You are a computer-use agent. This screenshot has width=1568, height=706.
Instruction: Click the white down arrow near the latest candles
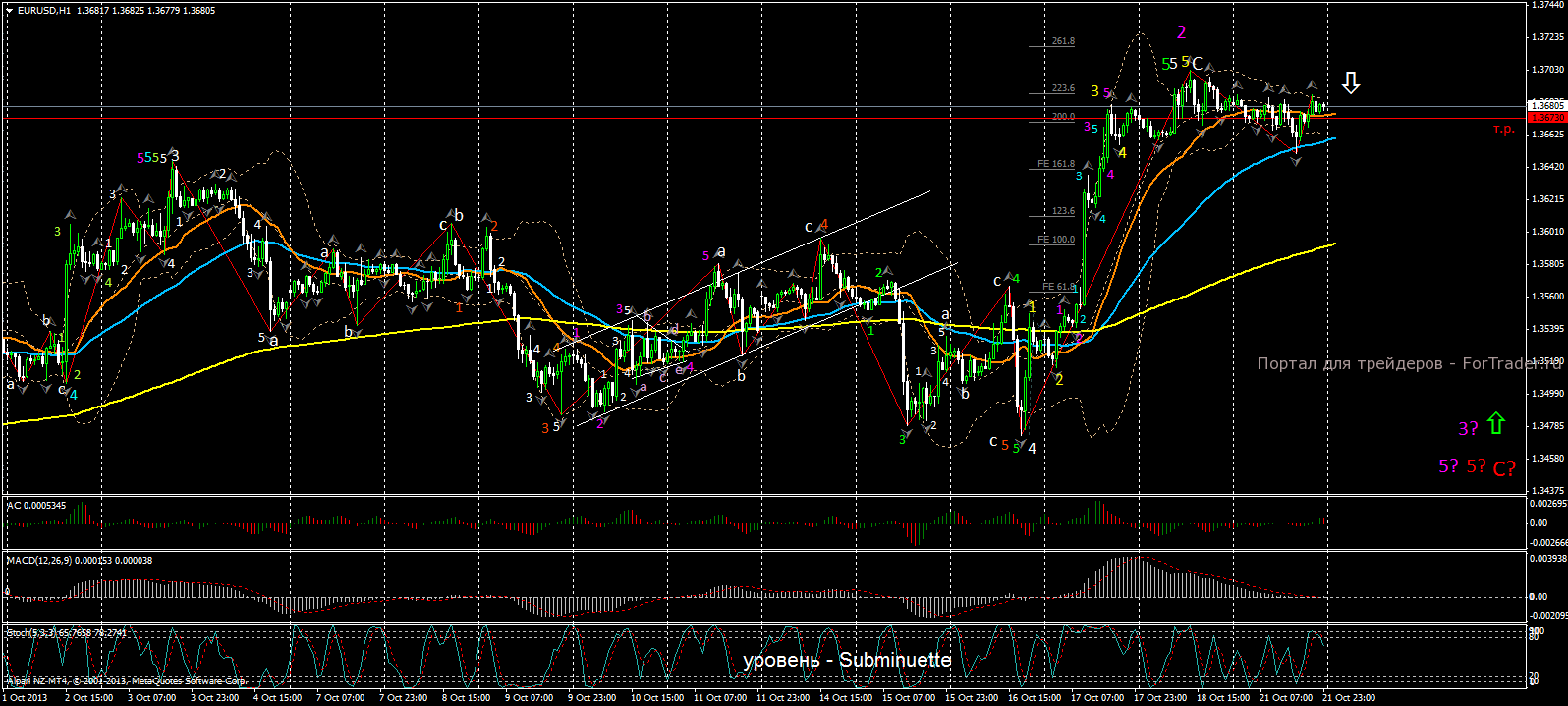point(1351,82)
